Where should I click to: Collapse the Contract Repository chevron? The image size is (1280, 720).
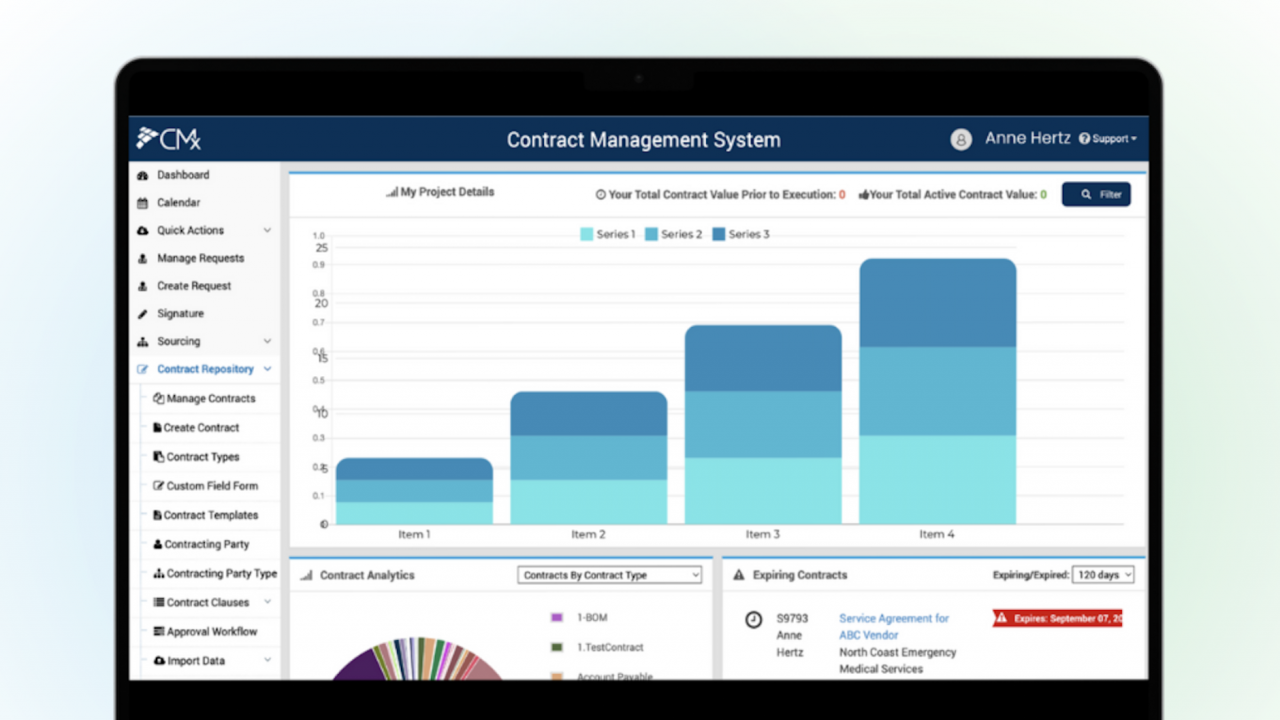click(267, 369)
